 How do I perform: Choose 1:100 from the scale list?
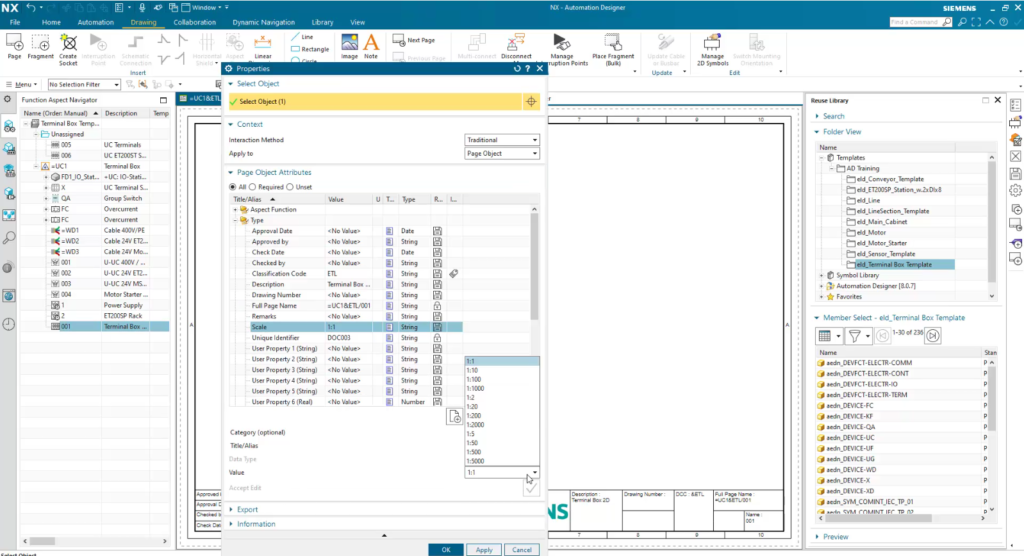tap(475, 379)
